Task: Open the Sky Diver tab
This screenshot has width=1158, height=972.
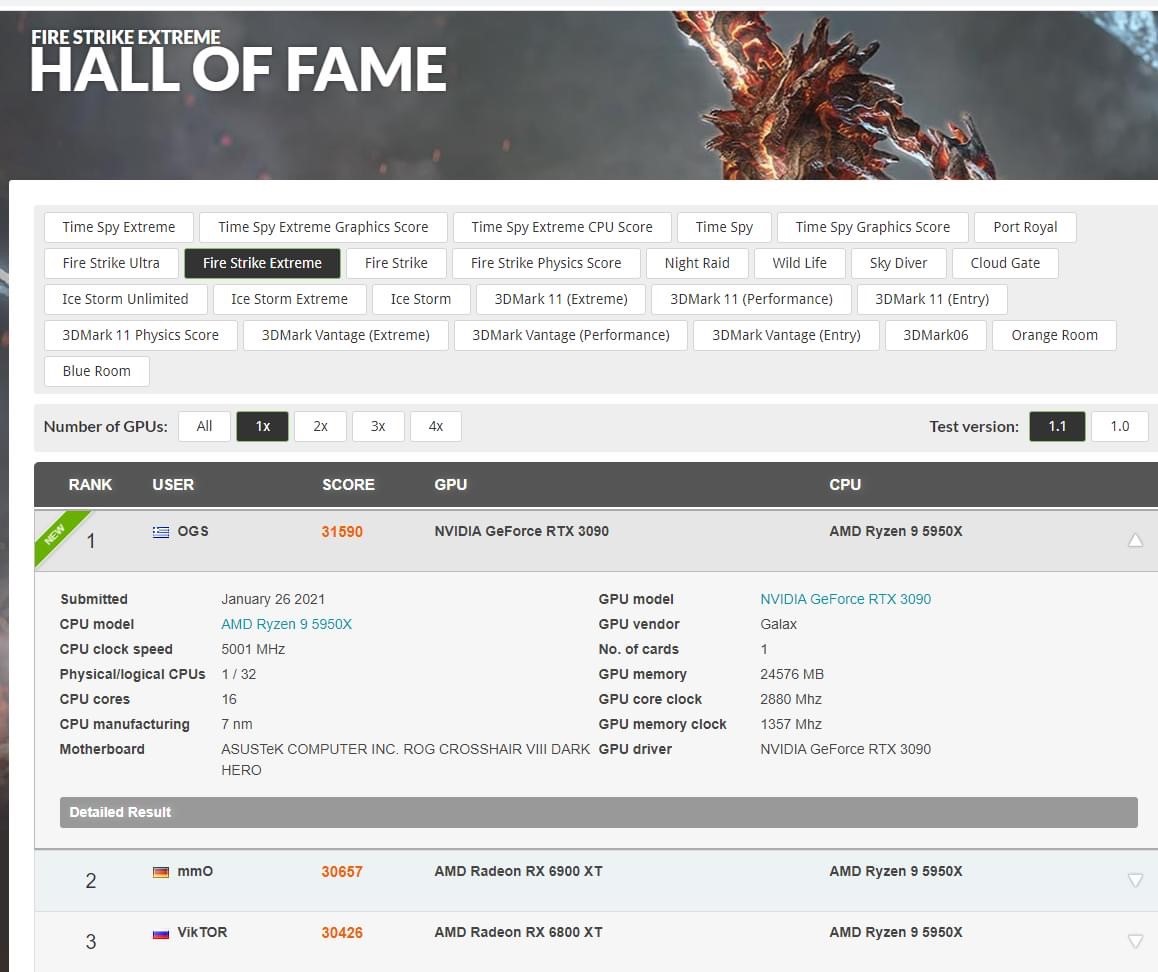Action: [898, 264]
